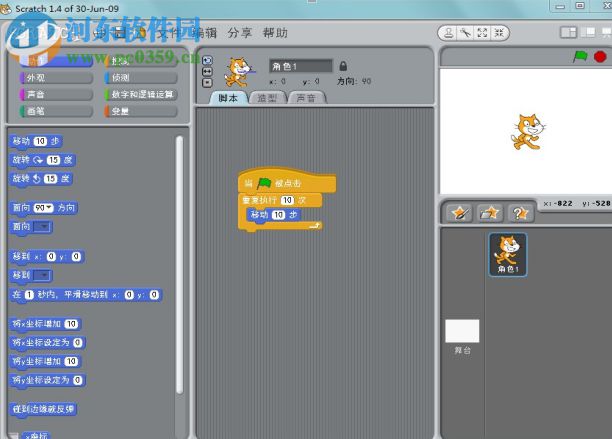Viewport: 612px width, 439px height.
Task: Open the 文件 menu
Action: tap(170, 33)
